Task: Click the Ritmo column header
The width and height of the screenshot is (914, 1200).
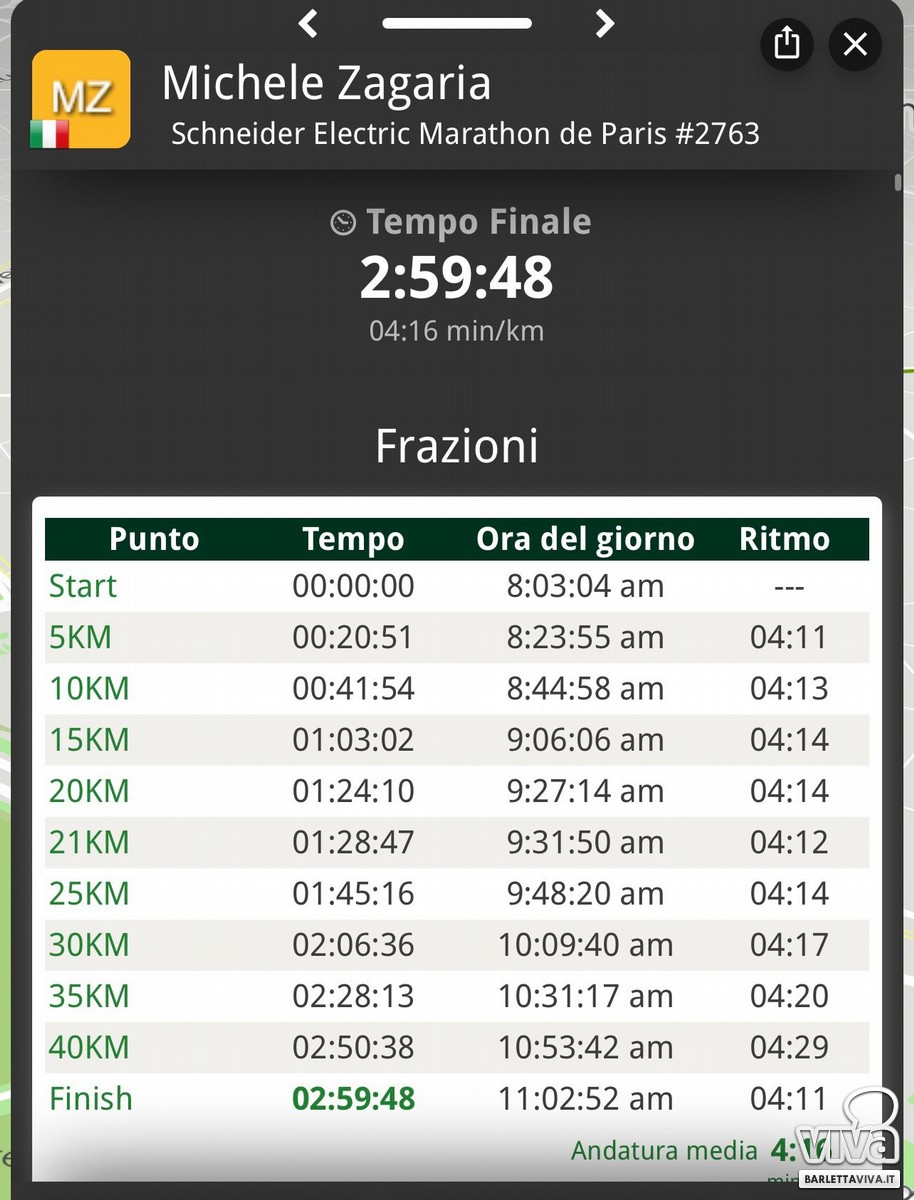Action: 784,539
